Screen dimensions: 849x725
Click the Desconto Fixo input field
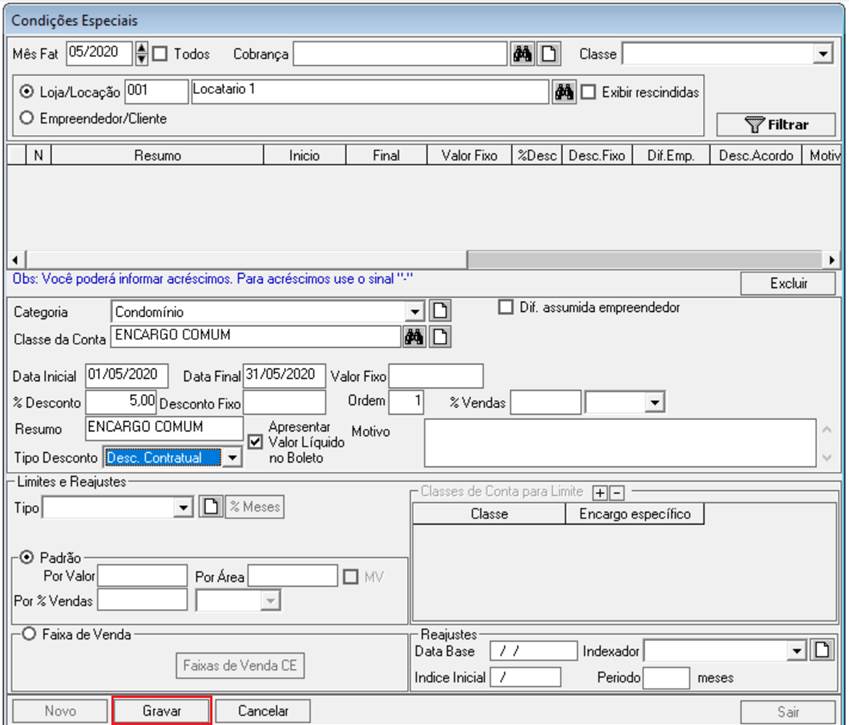pos(284,403)
